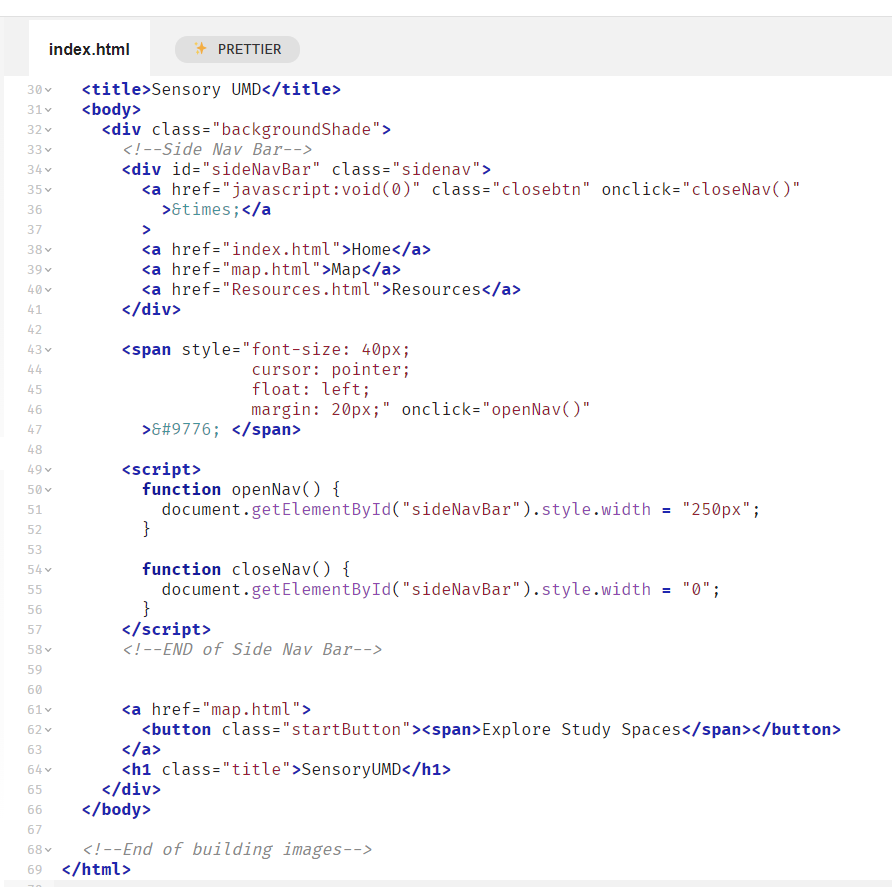This screenshot has height=887, width=892.
Task: Collapse the fold arrow at line 30
Action: coord(48,90)
